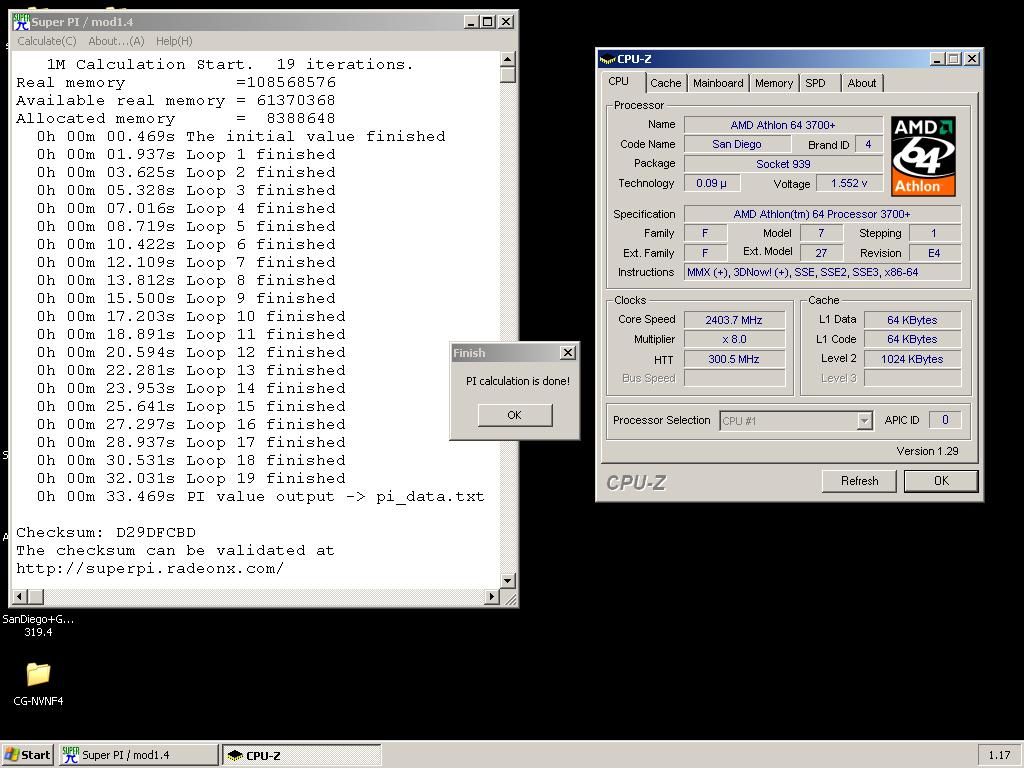The width and height of the screenshot is (1024, 768).
Task: Click the empty Level 3 cache field
Action: tap(912, 378)
